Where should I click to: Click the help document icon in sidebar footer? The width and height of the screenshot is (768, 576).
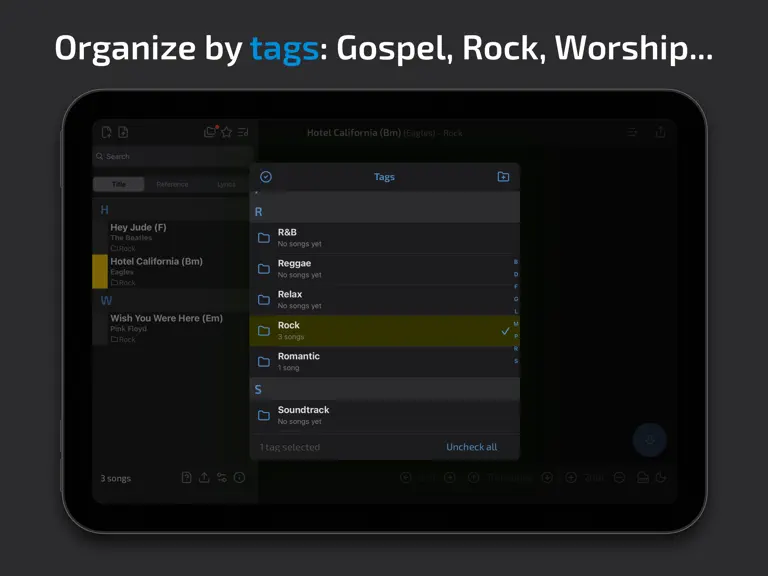point(186,478)
